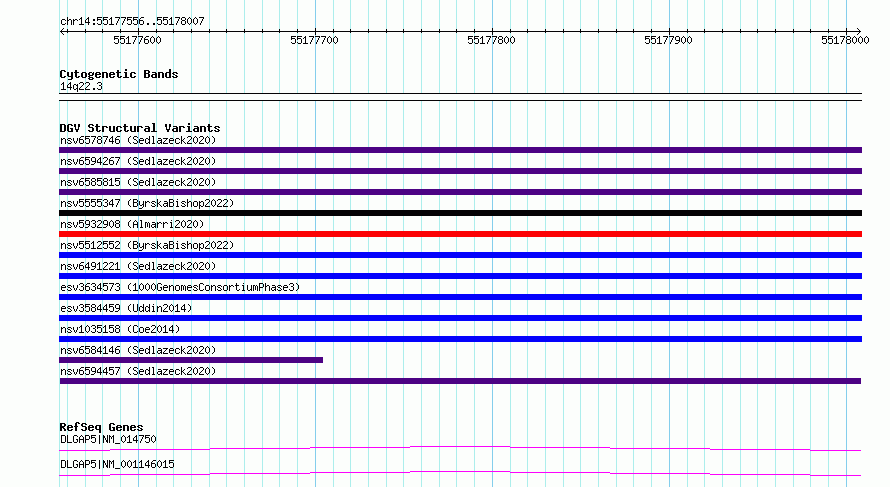Click the magenta gene line for DLGAP5|NM_014750

(460, 449)
